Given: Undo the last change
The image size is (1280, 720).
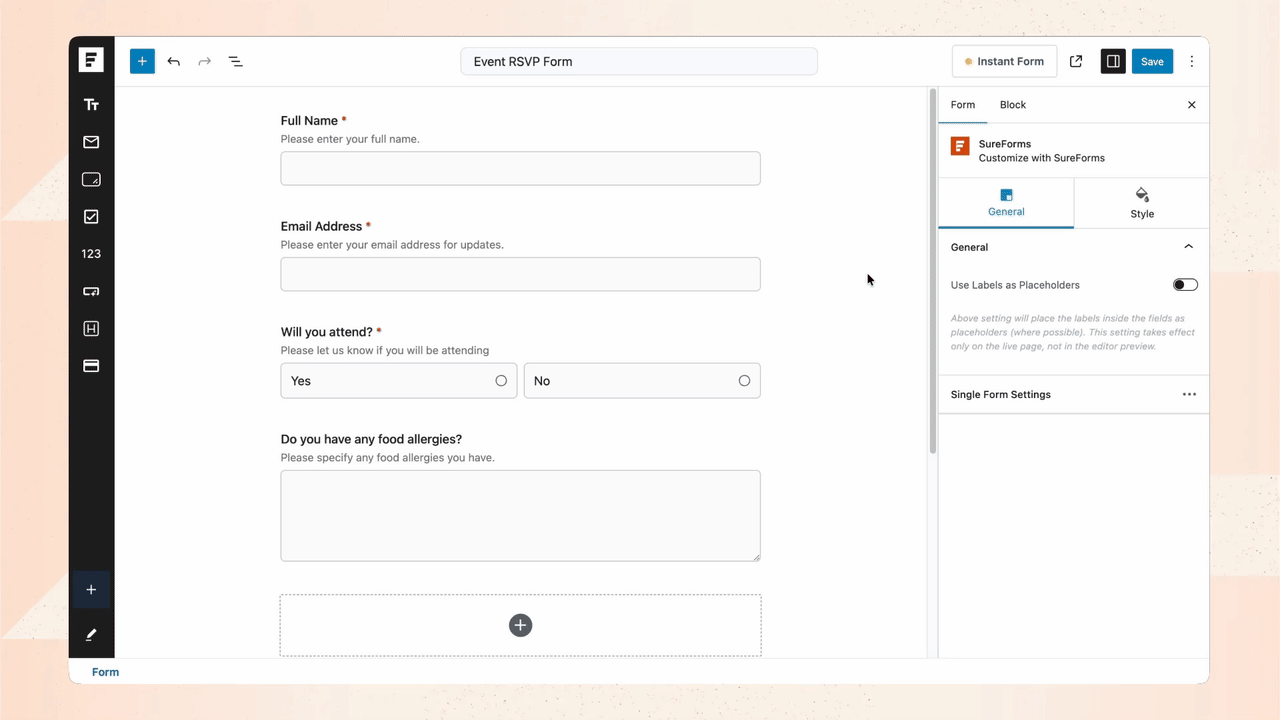Looking at the screenshot, I should (174, 61).
